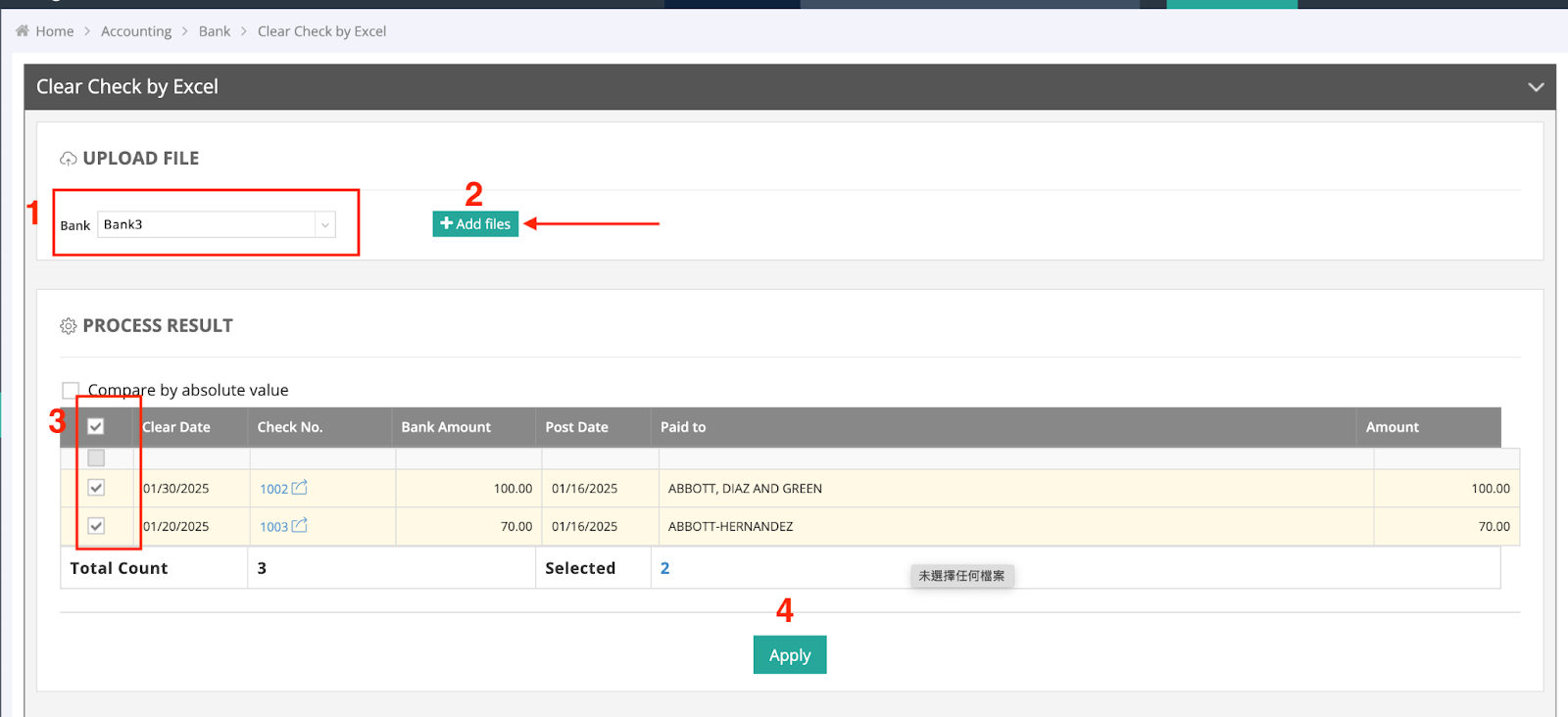Screen dimensions: 1568x717
Task: Uncheck the row for check 1003
Action: pos(96,526)
